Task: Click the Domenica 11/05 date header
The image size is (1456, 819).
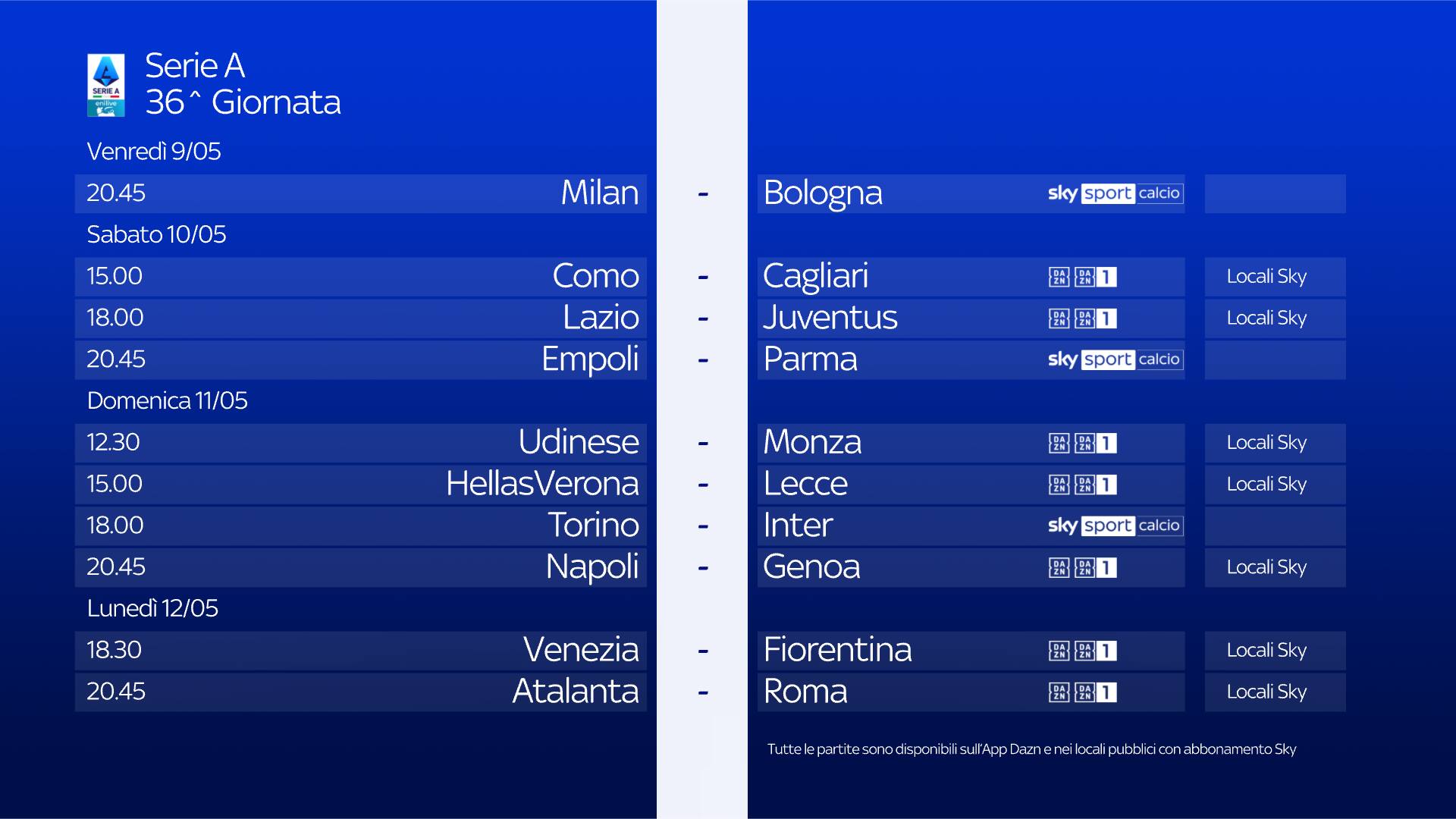Action: point(167,400)
